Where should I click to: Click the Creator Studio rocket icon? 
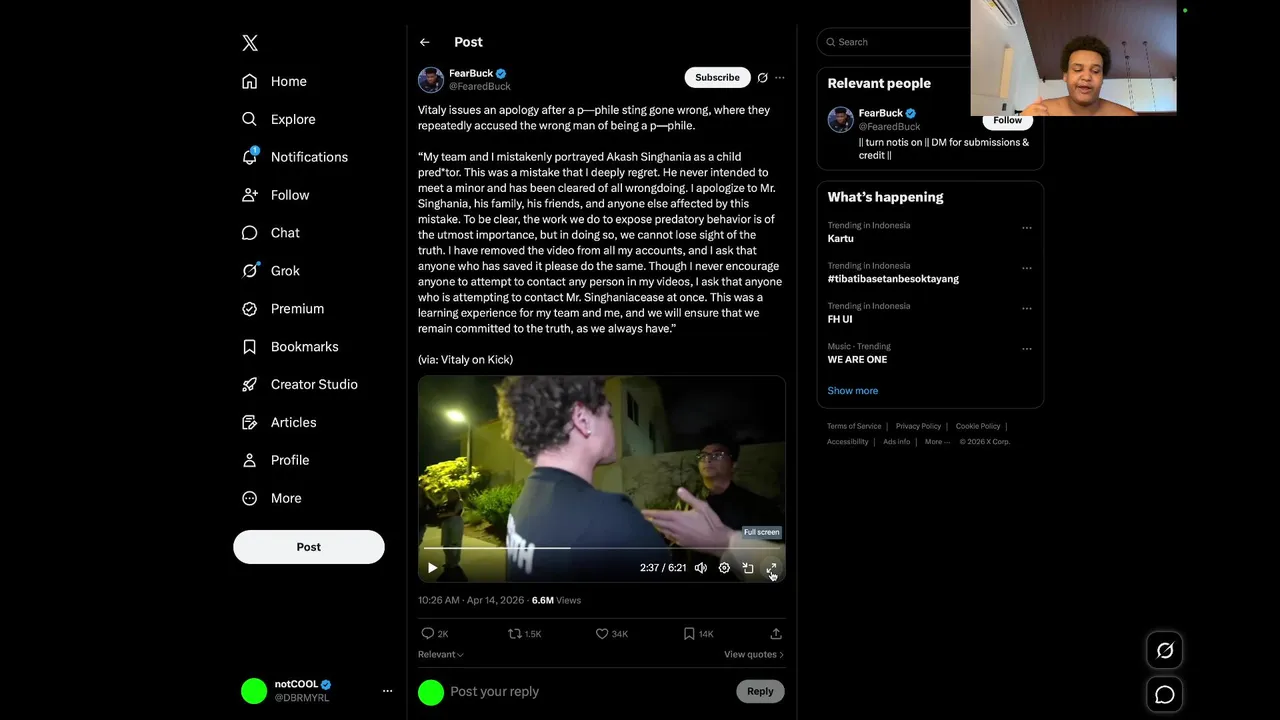click(250, 384)
